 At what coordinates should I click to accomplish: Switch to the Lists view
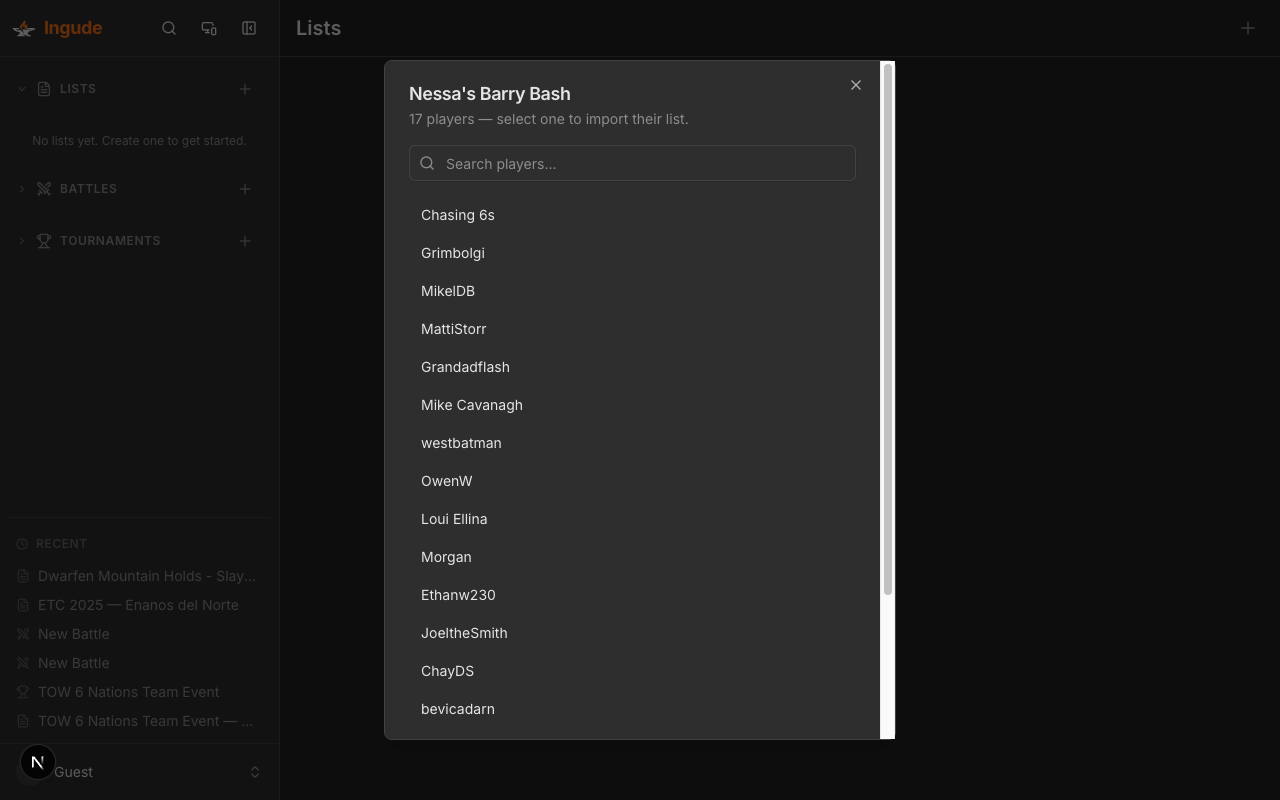pyautogui.click(x=317, y=28)
